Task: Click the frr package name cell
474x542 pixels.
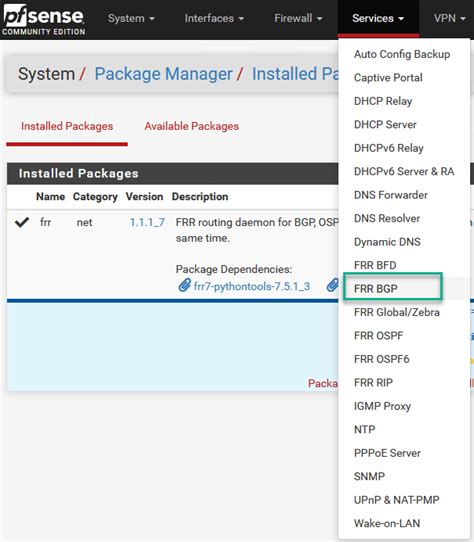Action: pos(45,222)
